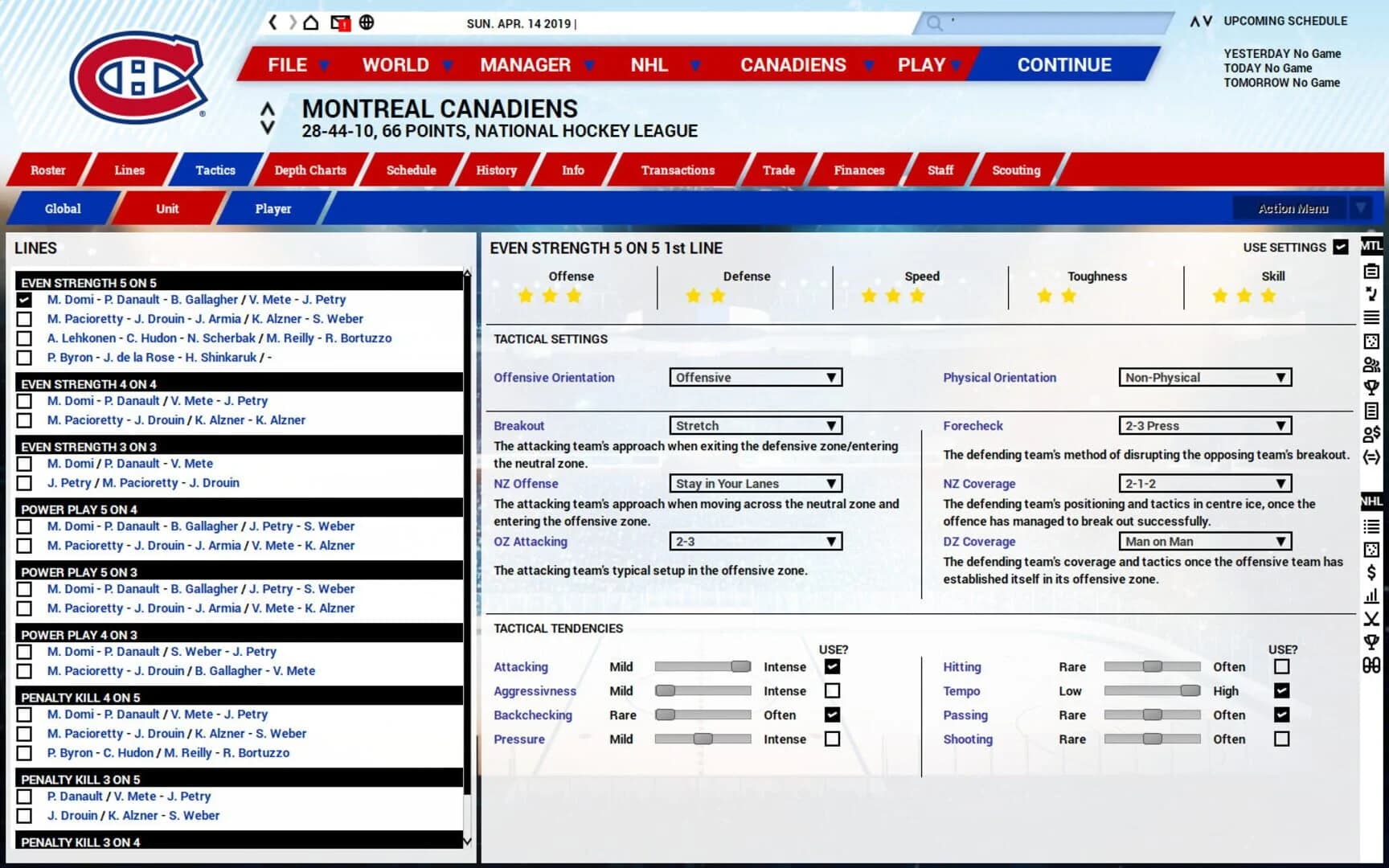1389x868 pixels.
Task: Click the back navigation arrow
Action: click(272, 23)
